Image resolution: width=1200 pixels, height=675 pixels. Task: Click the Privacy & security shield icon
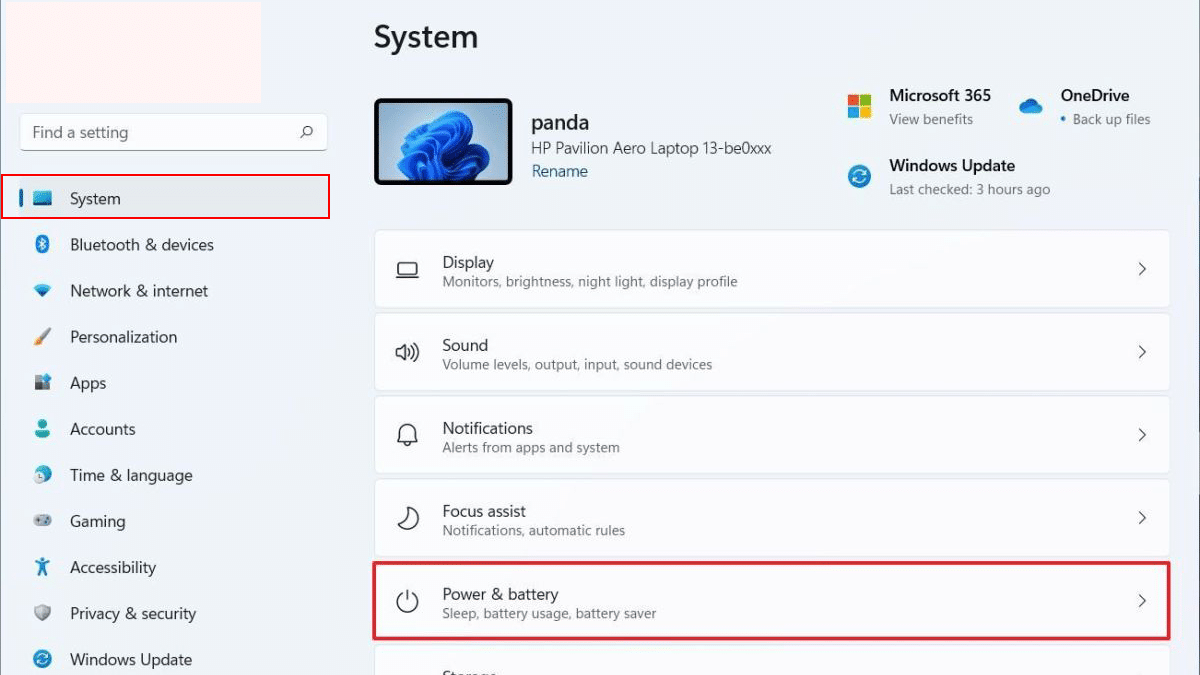42,613
